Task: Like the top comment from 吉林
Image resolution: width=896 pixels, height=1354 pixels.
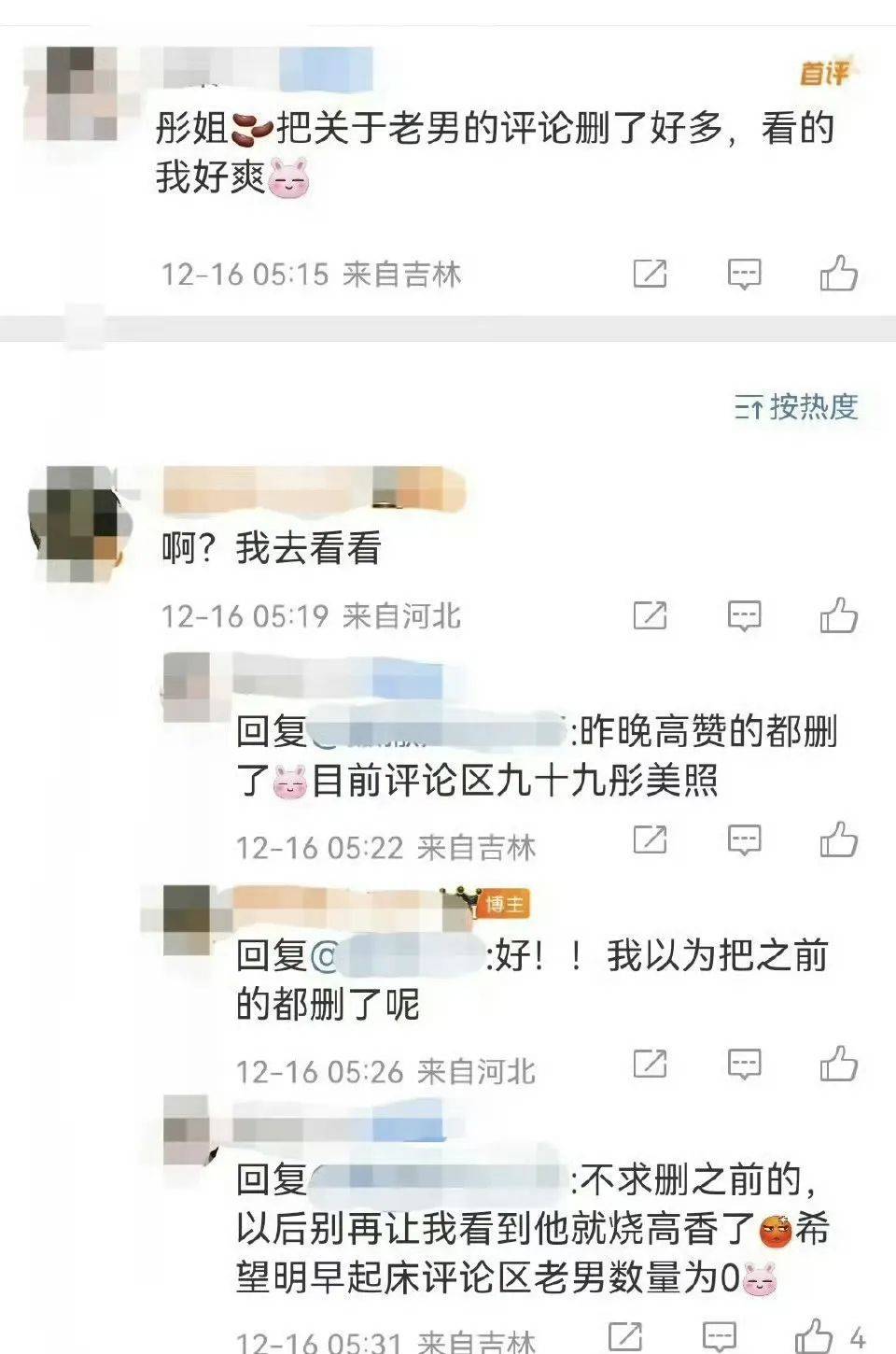Action: pyautogui.click(x=838, y=274)
